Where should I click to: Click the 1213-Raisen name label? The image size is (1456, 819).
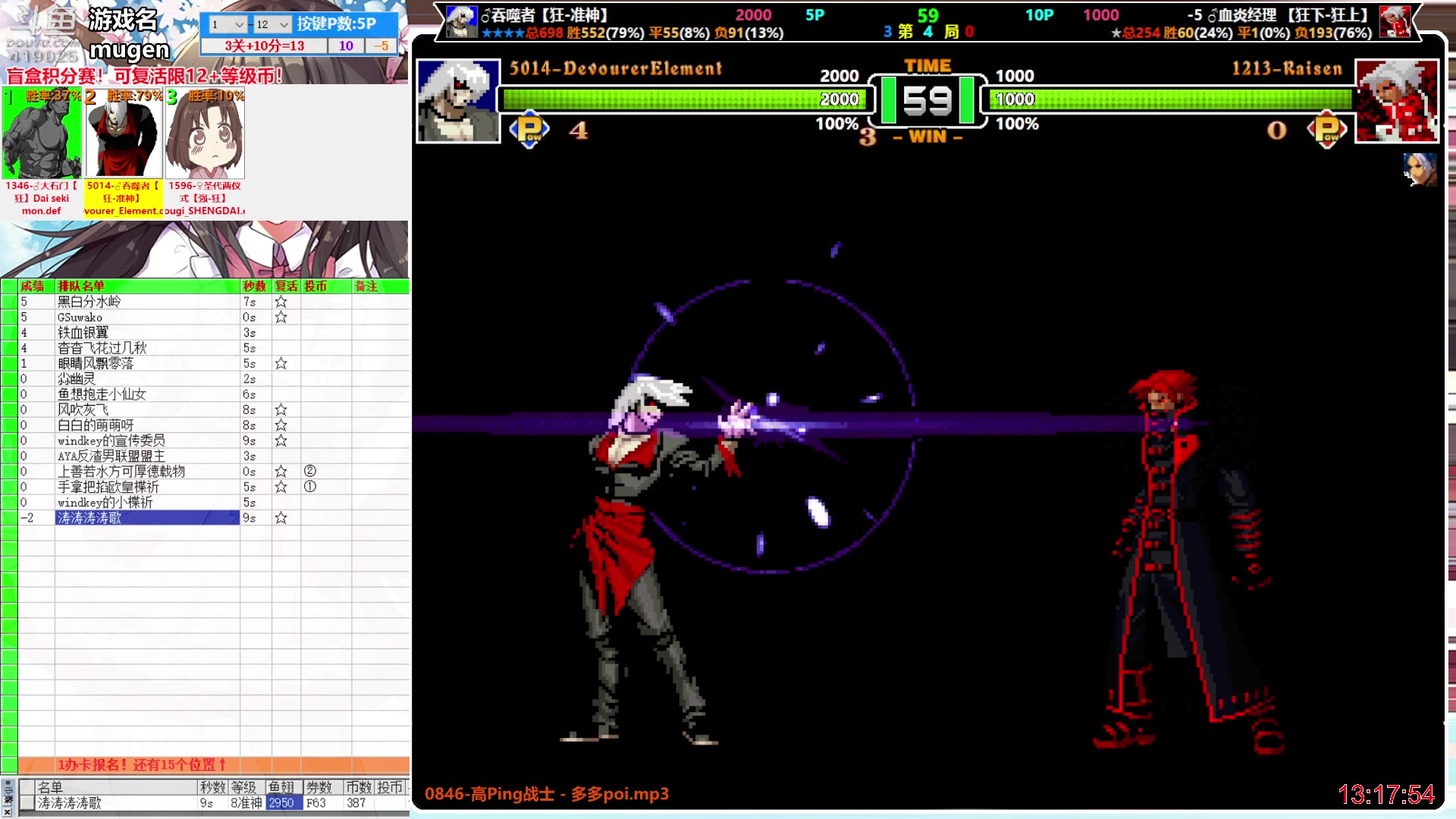tap(1287, 68)
